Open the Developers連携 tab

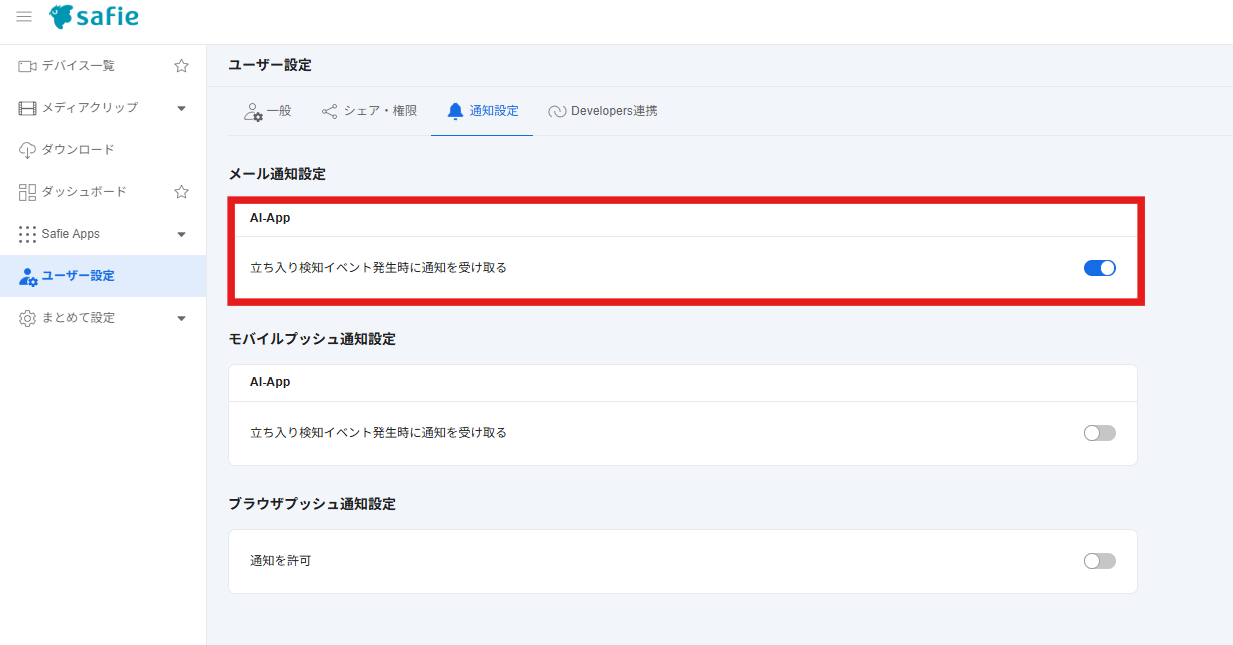tap(603, 111)
